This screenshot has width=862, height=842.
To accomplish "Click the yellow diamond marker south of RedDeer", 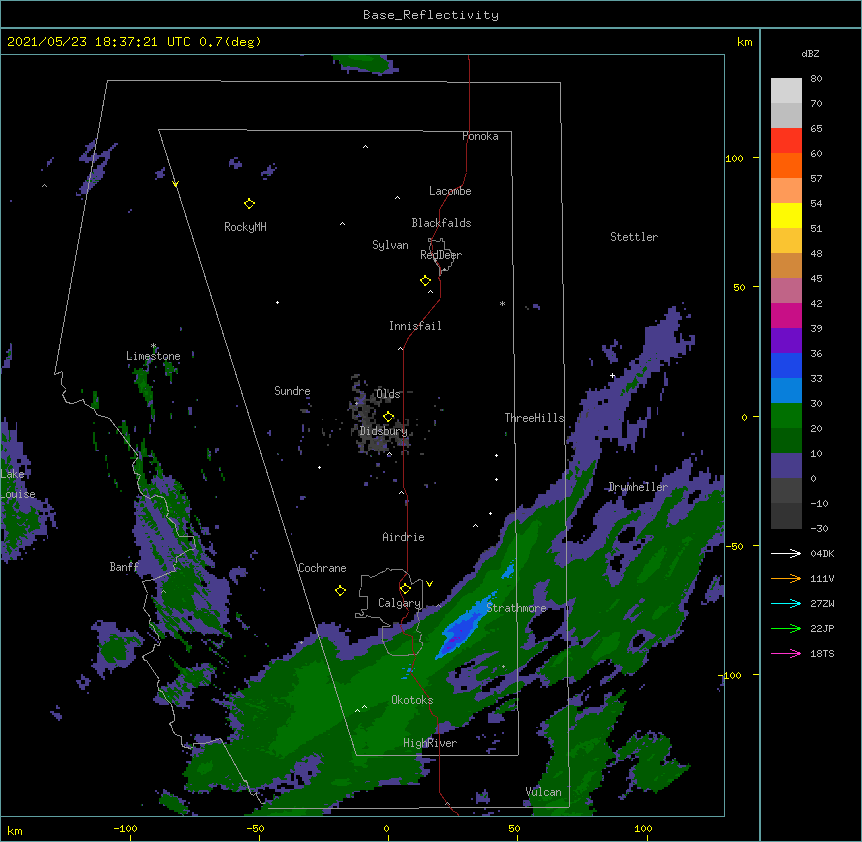I will tap(425, 281).
